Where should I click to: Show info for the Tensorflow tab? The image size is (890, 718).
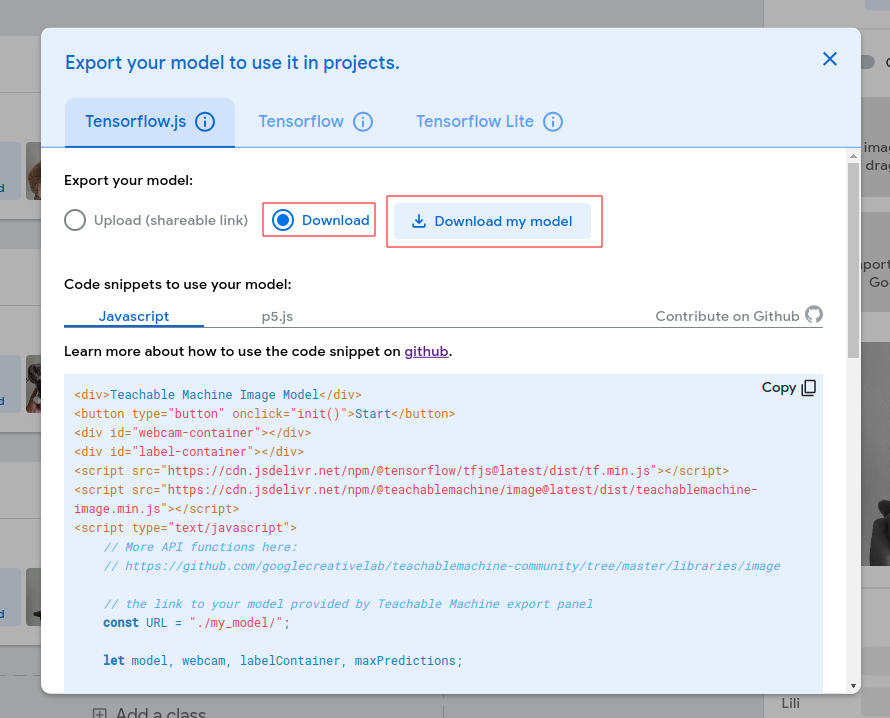363,121
